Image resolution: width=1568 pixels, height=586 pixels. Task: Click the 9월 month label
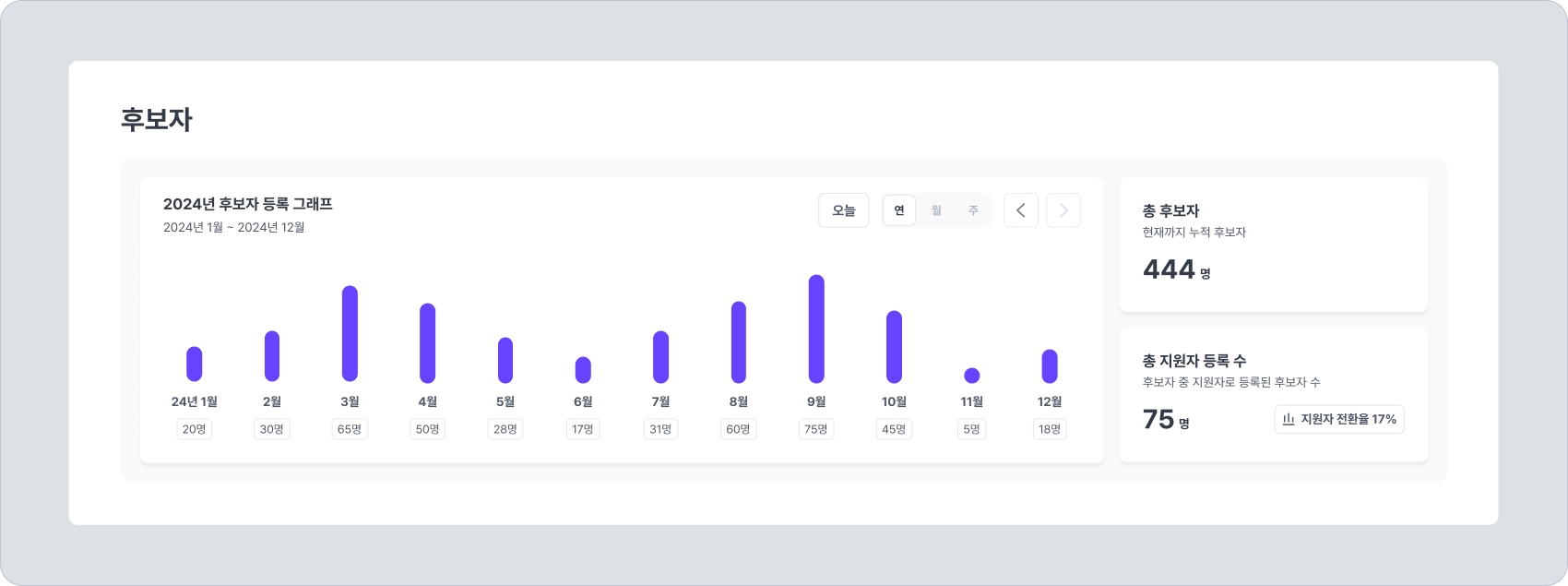point(816,401)
